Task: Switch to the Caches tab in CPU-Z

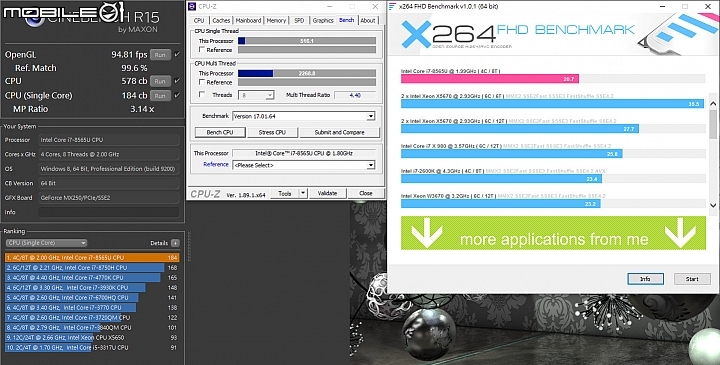Action: tap(221, 21)
